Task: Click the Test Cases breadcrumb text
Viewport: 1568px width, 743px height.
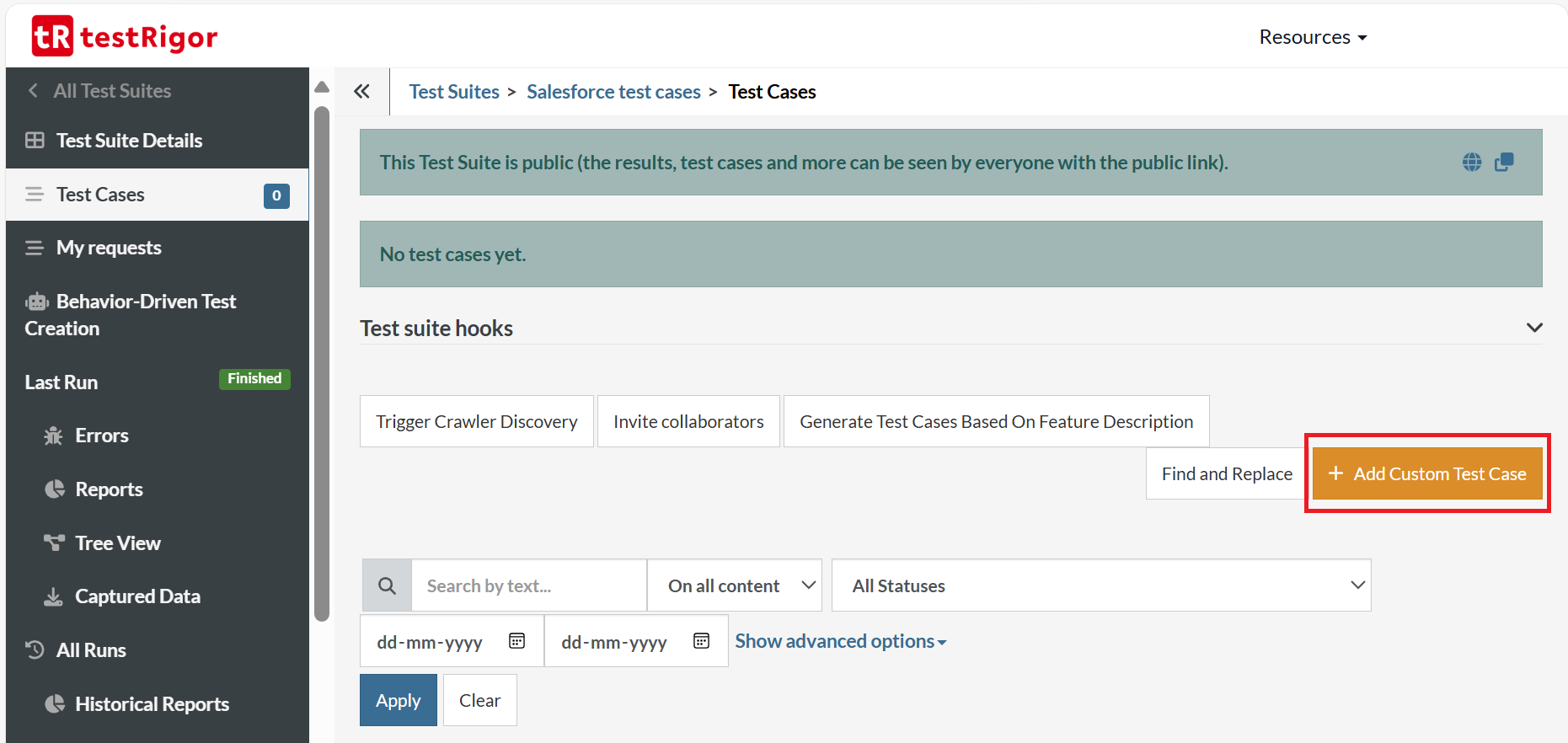Action: [x=772, y=92]
